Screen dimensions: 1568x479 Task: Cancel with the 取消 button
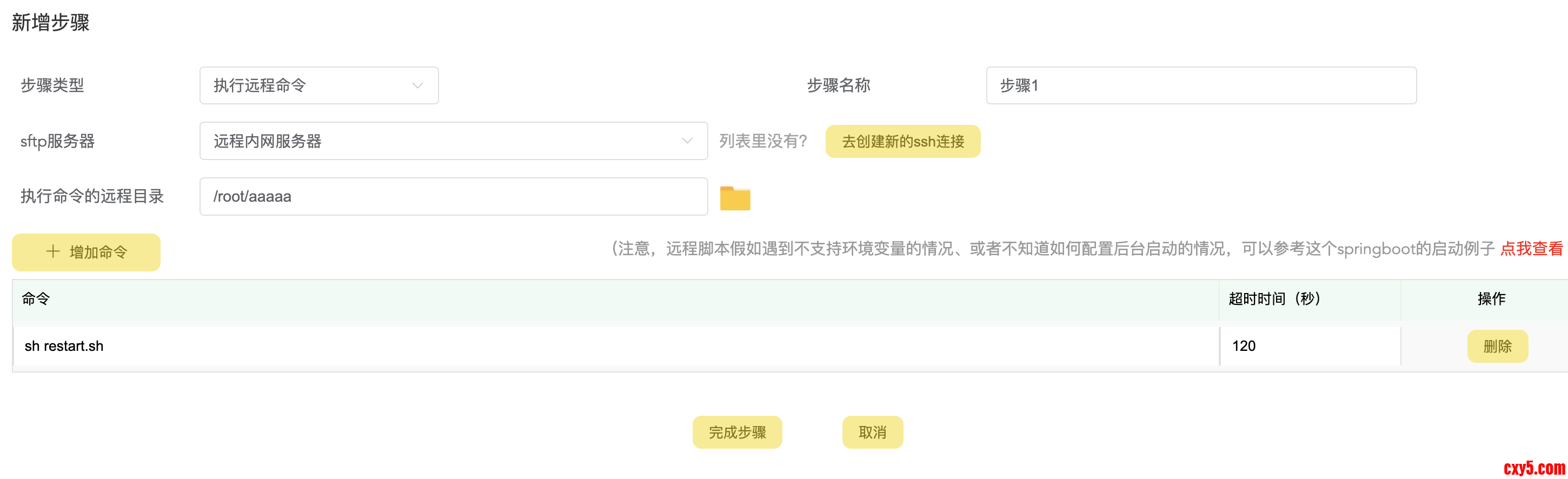coord(872,432)
